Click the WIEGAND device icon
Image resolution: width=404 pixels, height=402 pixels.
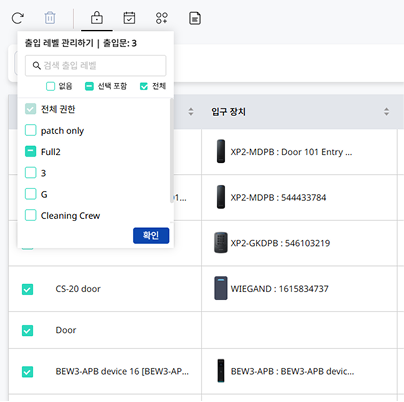pos(220,288)
